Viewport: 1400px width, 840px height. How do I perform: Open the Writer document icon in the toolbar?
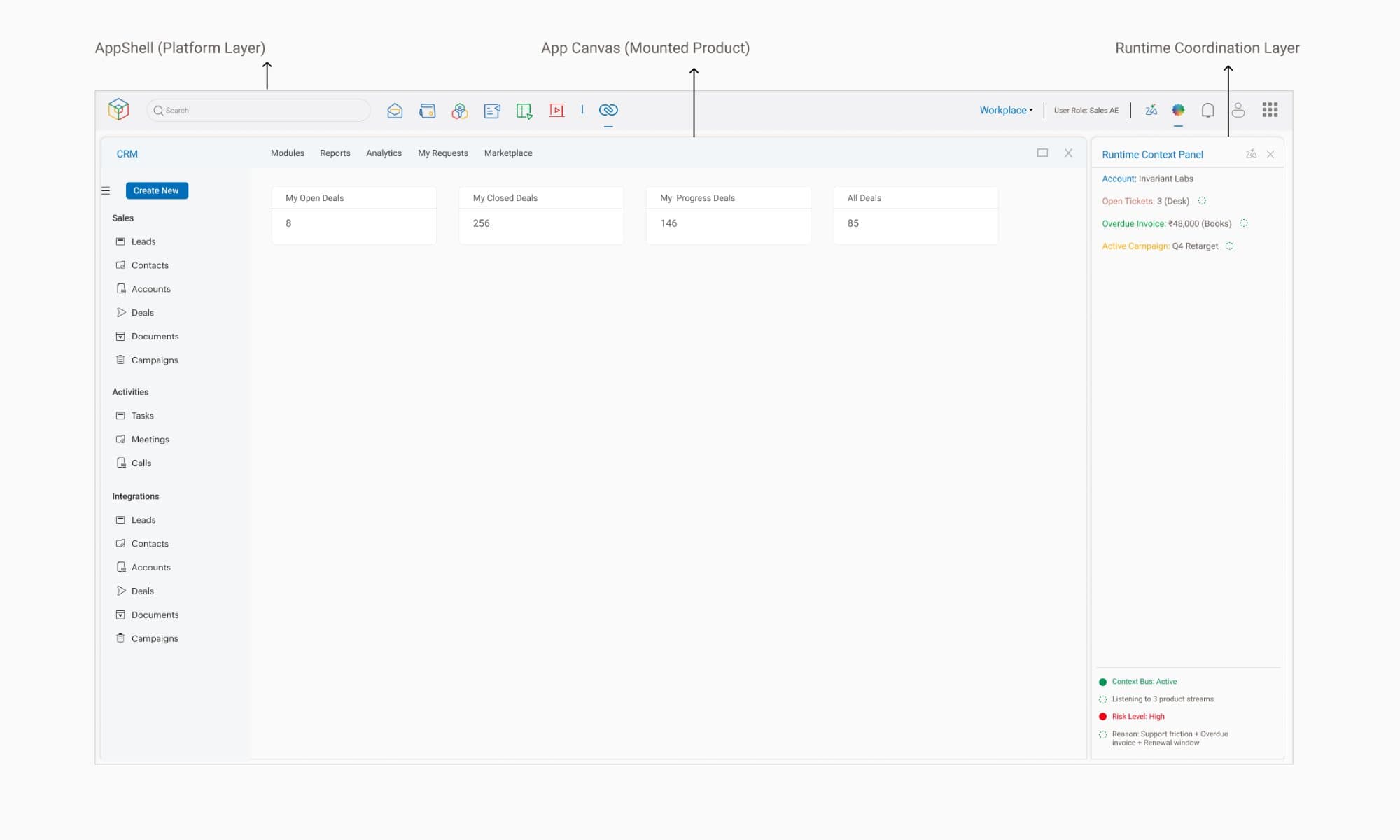pos(492,111)
